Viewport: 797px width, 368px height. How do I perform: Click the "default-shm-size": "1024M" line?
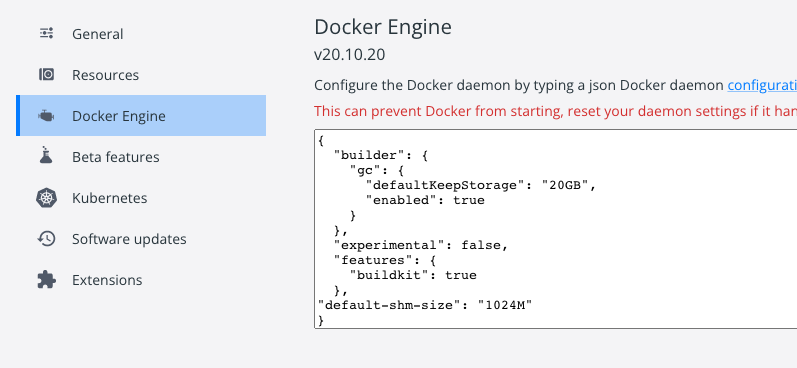coord(425,305)
